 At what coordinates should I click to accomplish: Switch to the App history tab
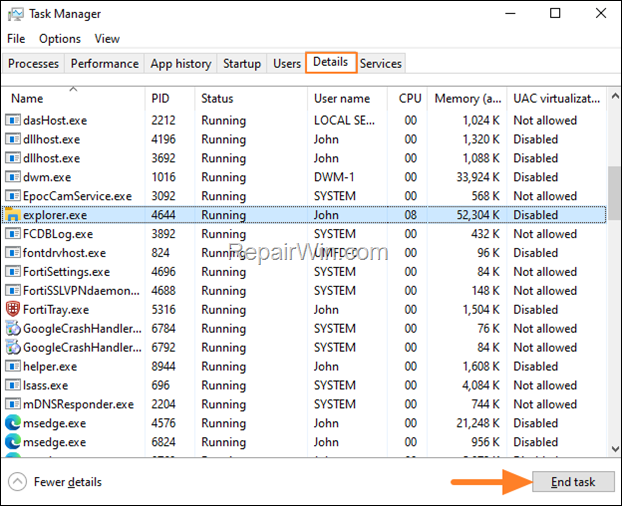click(x=180, y=63)
